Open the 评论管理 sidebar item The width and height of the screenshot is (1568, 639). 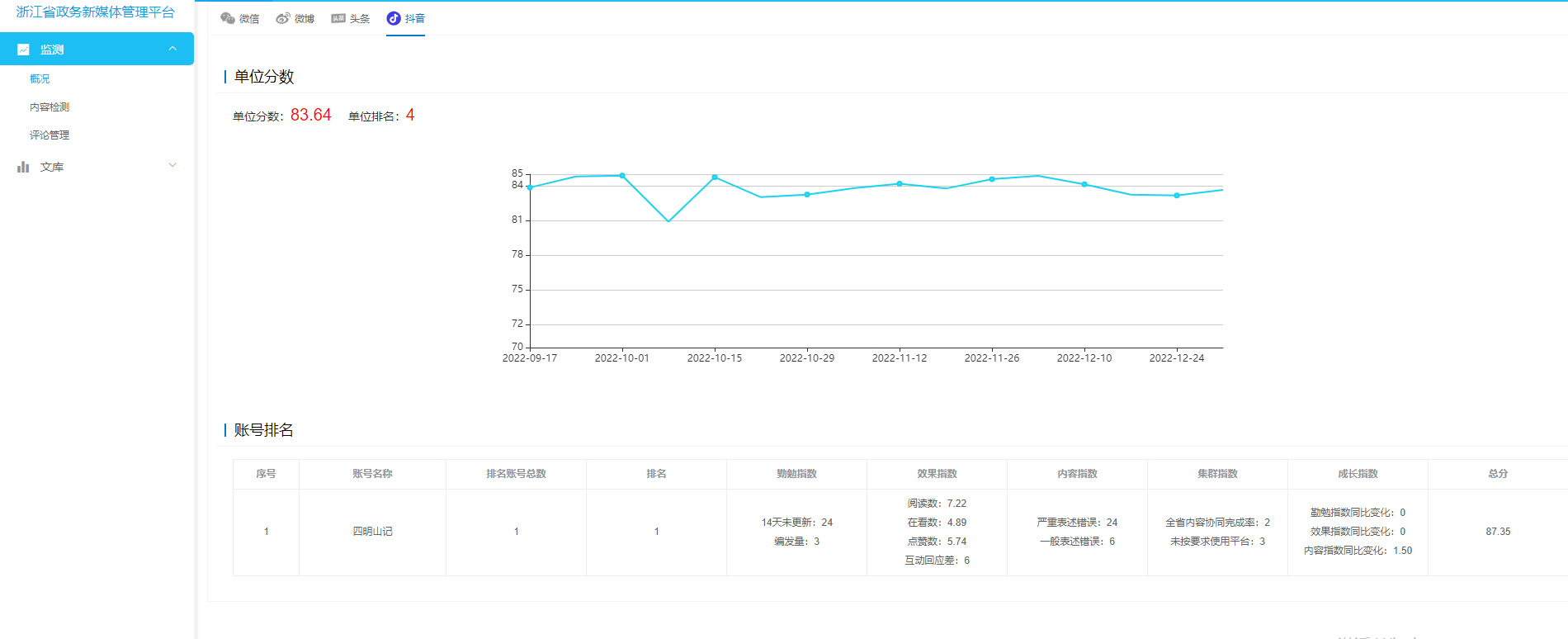click(x=50, y=135)
